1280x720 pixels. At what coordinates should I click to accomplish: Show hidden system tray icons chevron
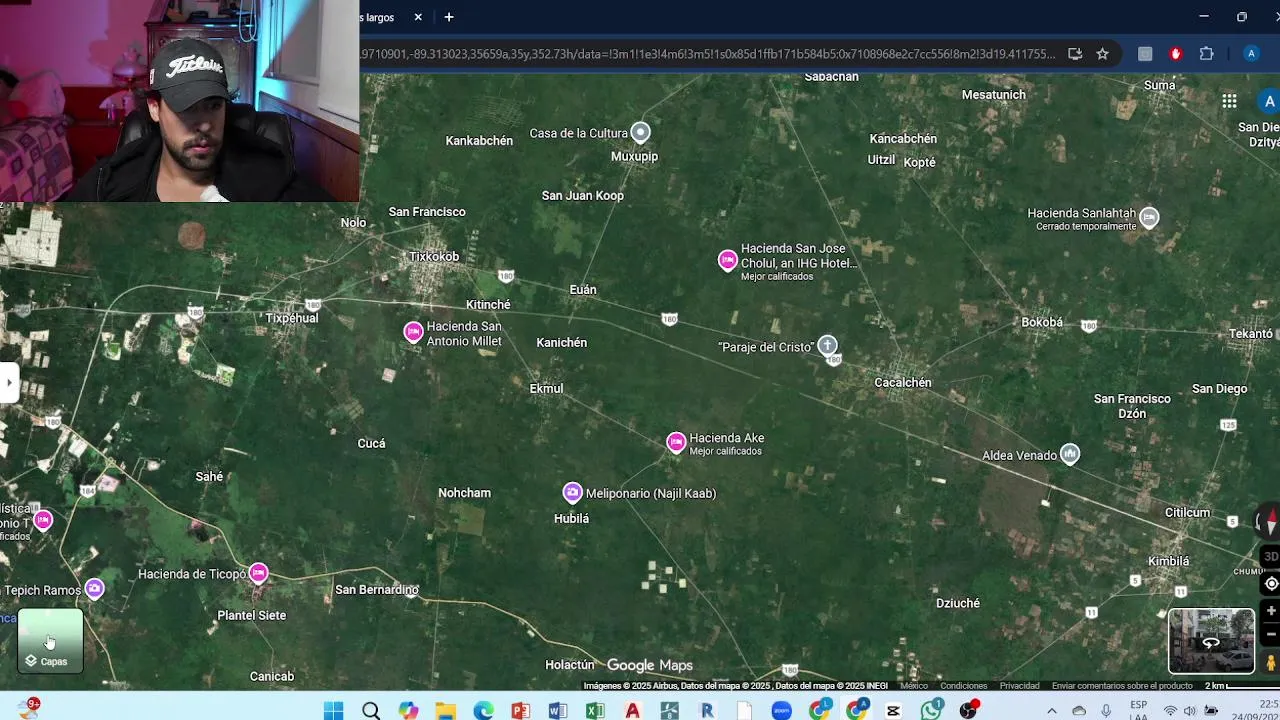click(x=1052, y=711)
